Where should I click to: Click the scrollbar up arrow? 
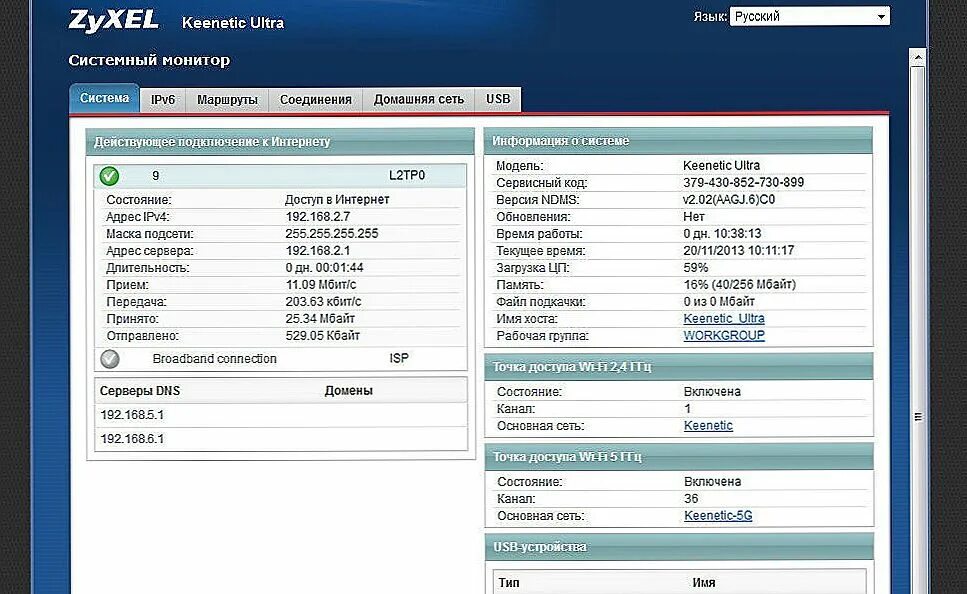[918, 57]
